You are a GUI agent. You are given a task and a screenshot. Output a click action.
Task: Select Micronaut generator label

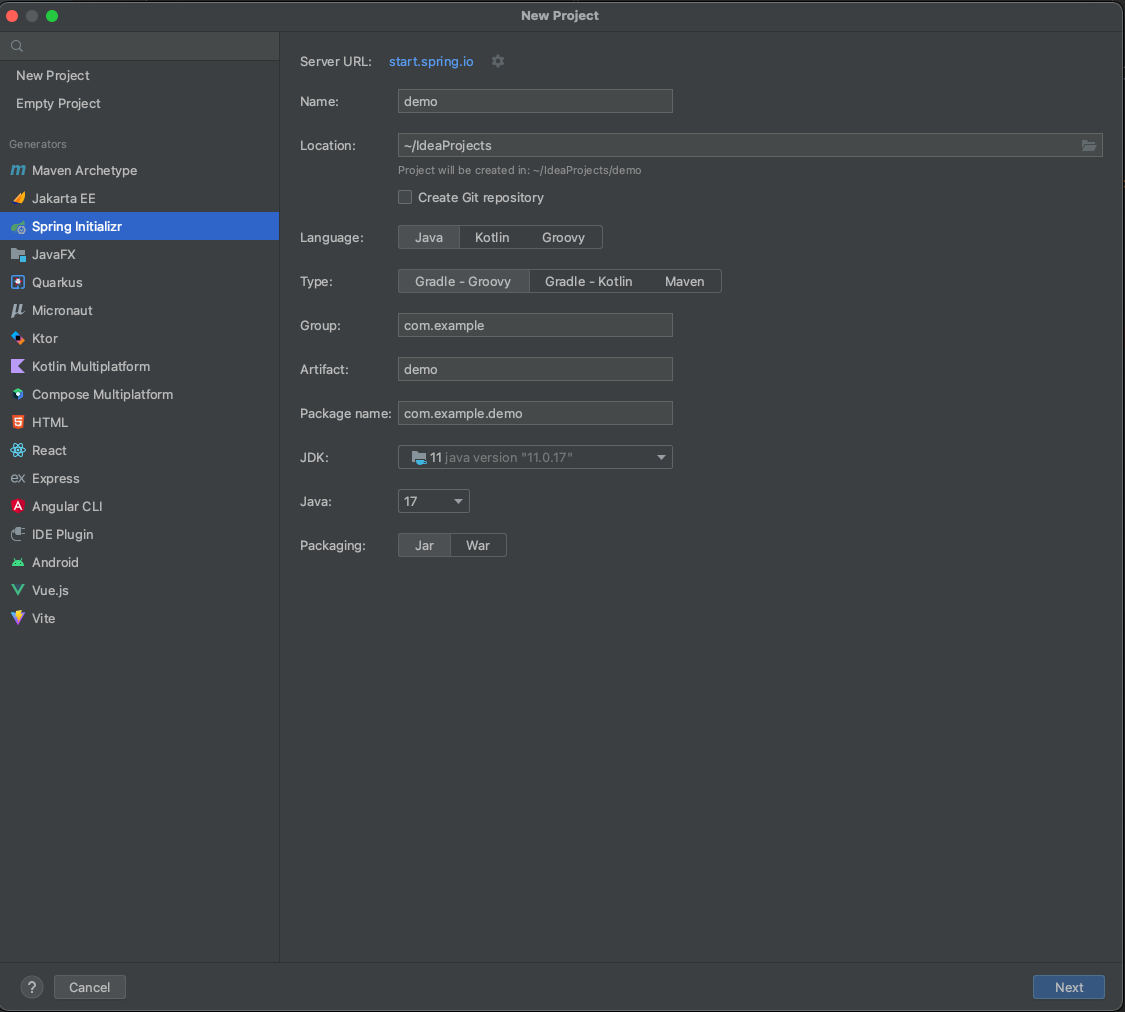62,311
